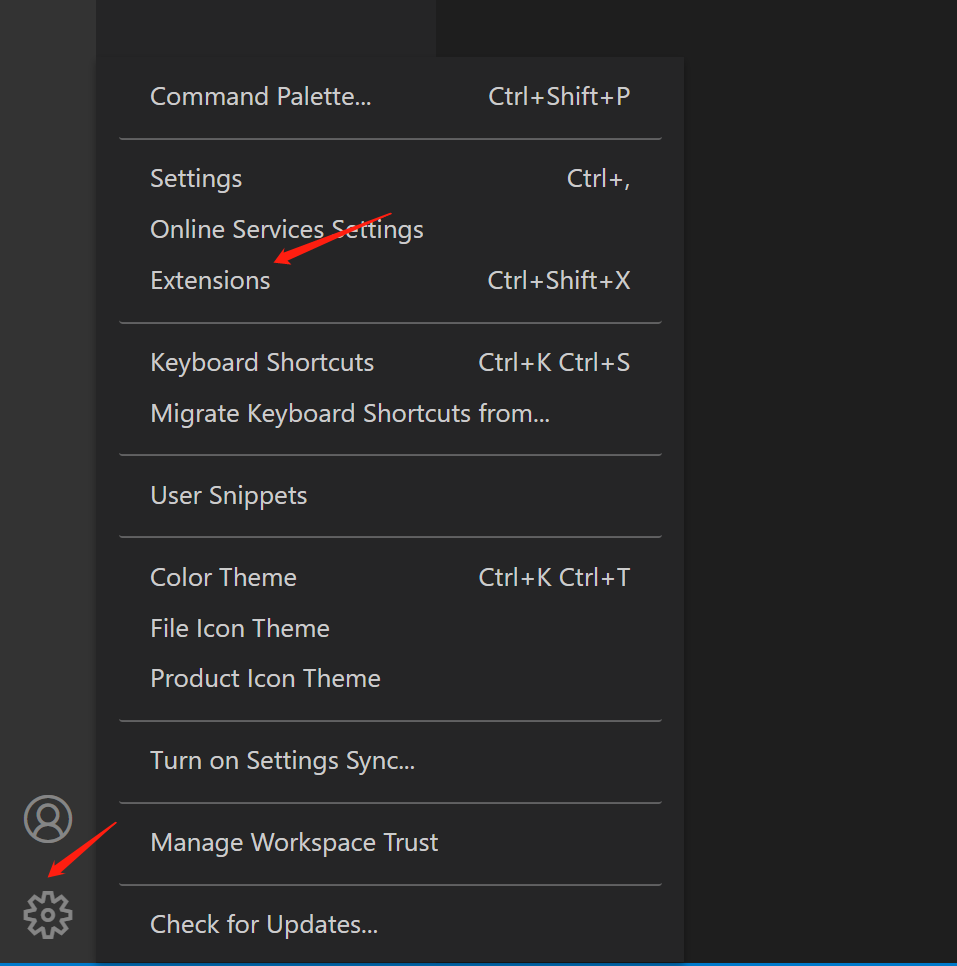Select Product Icon Theme

[265, 679]
